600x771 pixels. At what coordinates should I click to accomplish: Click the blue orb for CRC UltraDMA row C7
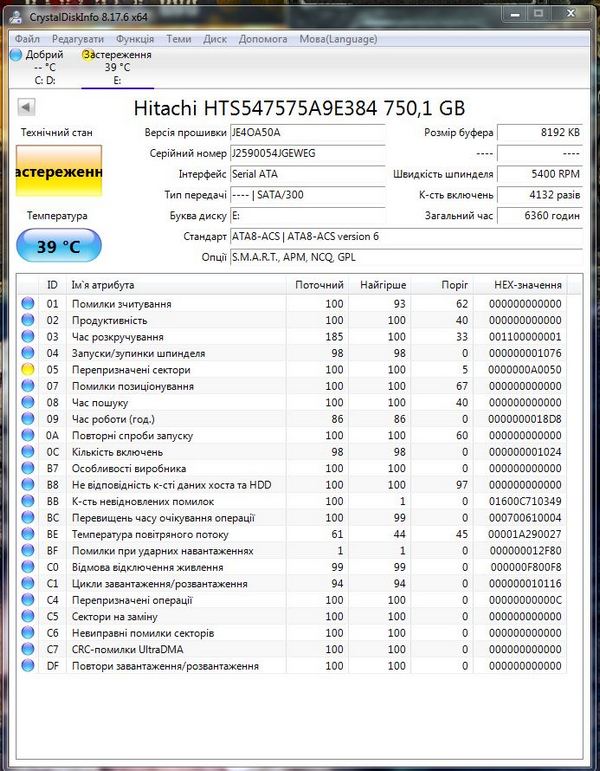28,650
